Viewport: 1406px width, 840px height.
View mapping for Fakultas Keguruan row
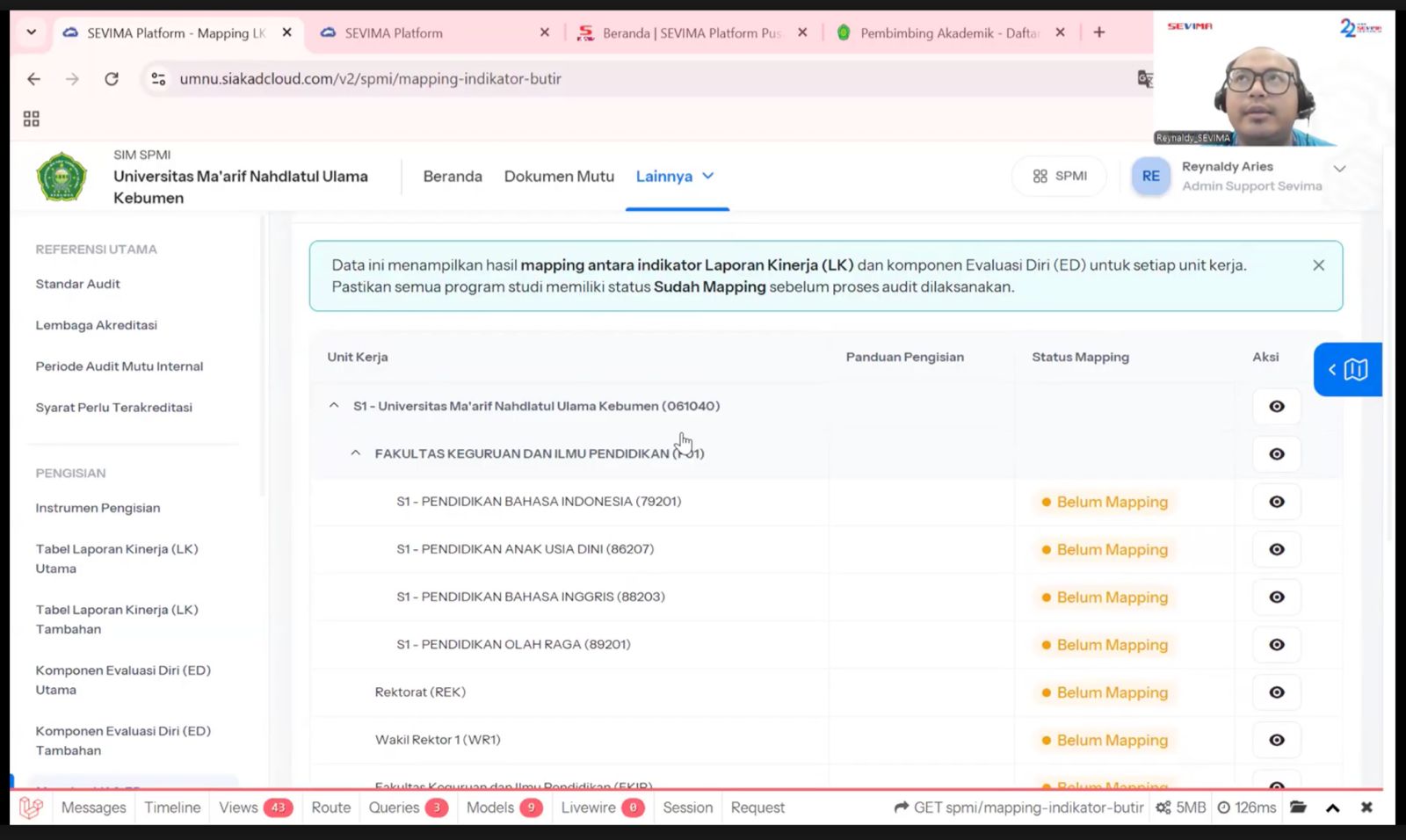[x=1277, y=454]
